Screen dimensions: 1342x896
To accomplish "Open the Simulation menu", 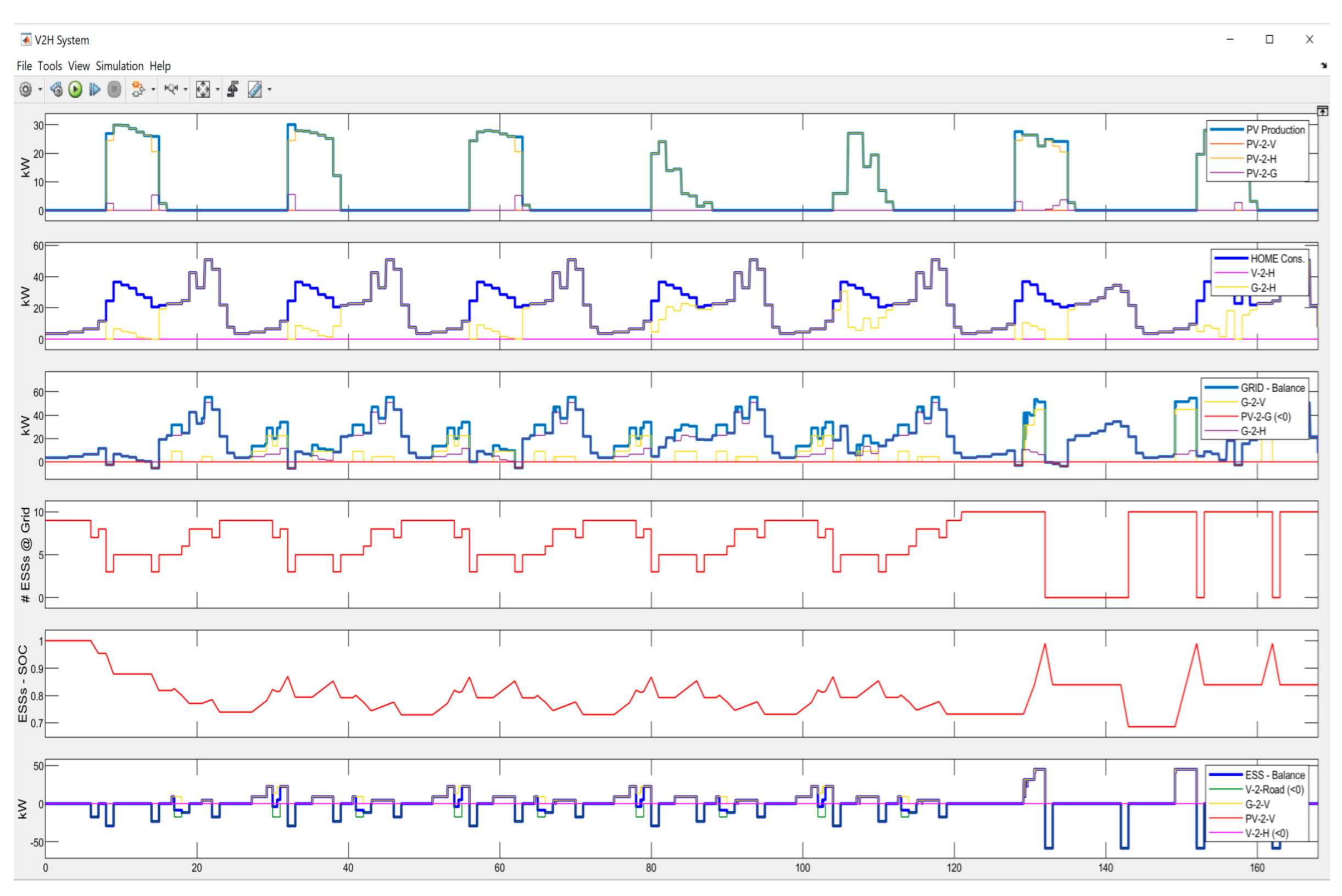I will point(119,66).
